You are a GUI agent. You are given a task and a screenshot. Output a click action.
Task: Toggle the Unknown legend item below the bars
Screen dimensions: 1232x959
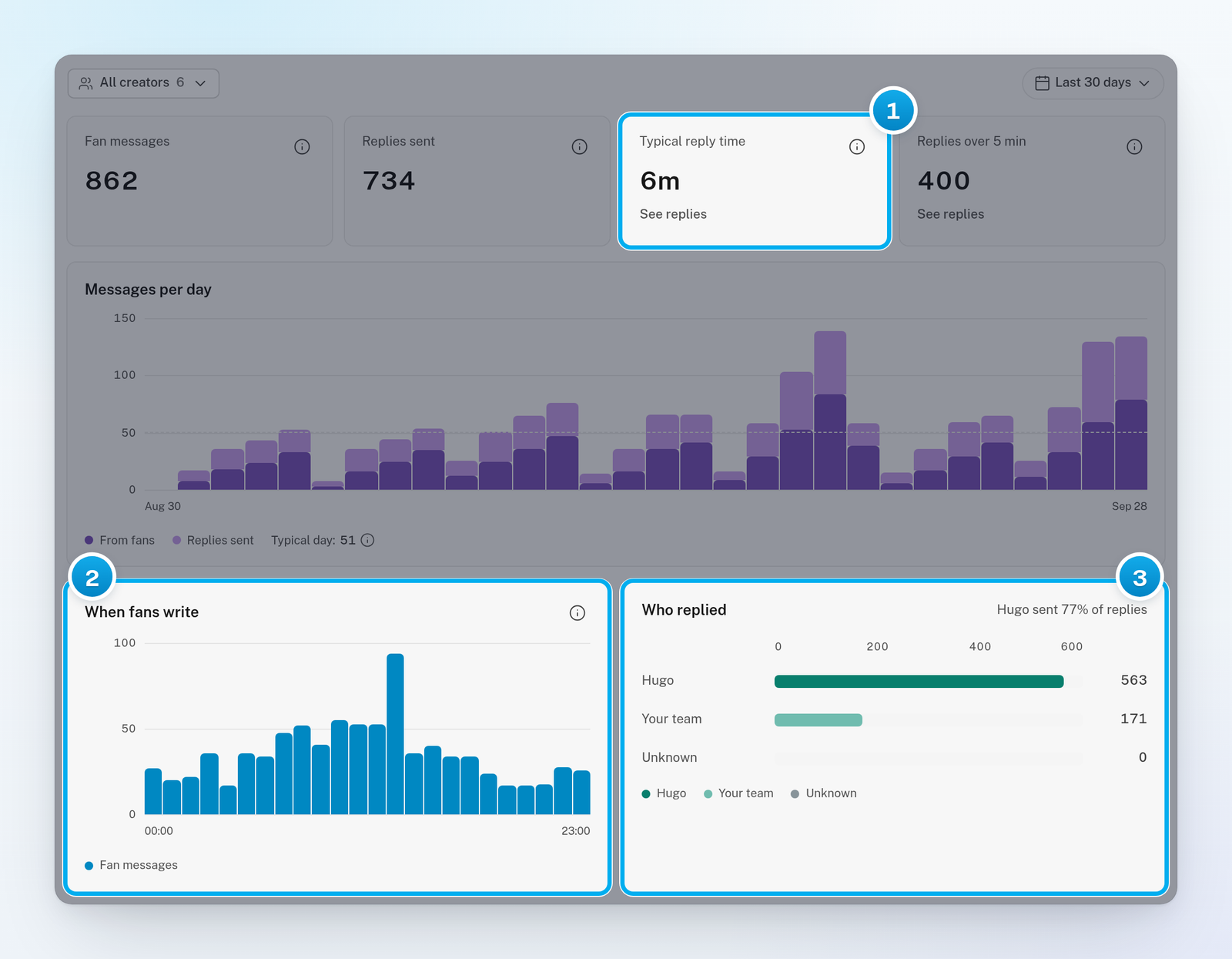(823, 793)
